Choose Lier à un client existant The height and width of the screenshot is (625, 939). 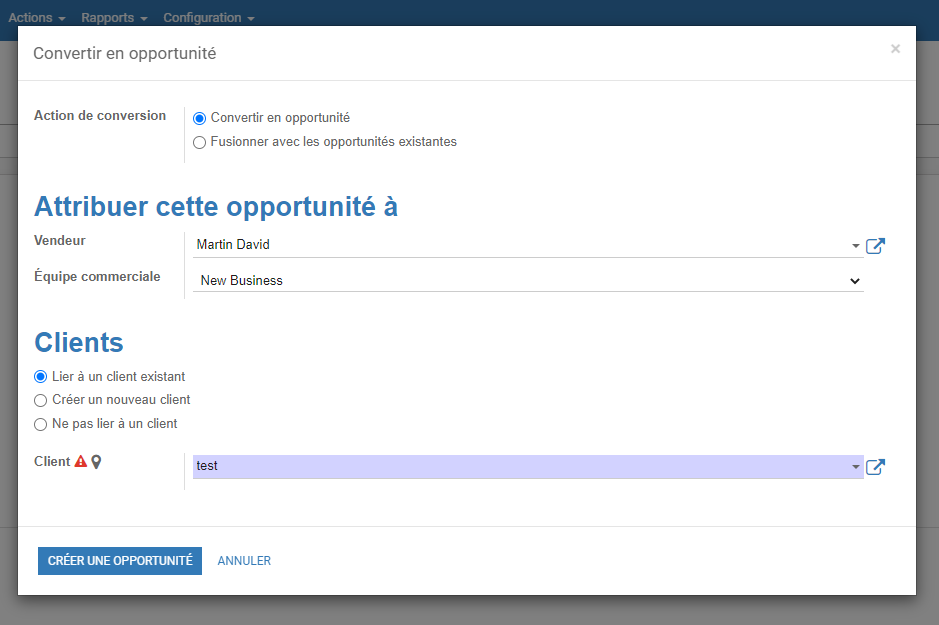click(x=40, y=377)
